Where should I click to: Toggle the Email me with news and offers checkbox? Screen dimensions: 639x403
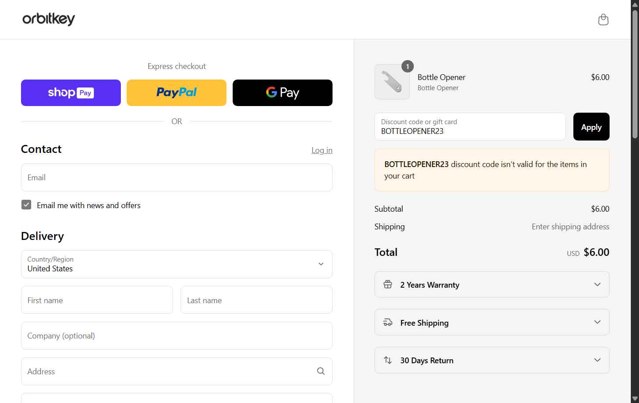pos(27,205)
